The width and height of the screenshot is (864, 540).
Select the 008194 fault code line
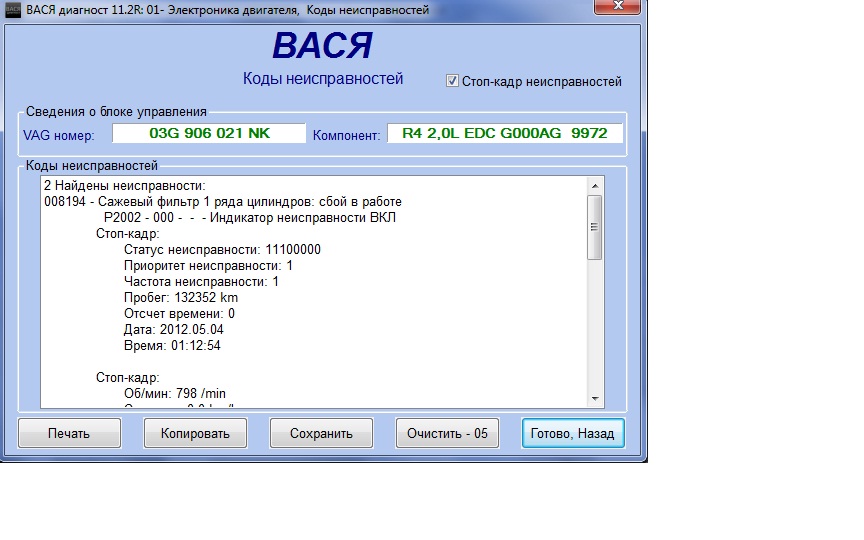(223, 201)
